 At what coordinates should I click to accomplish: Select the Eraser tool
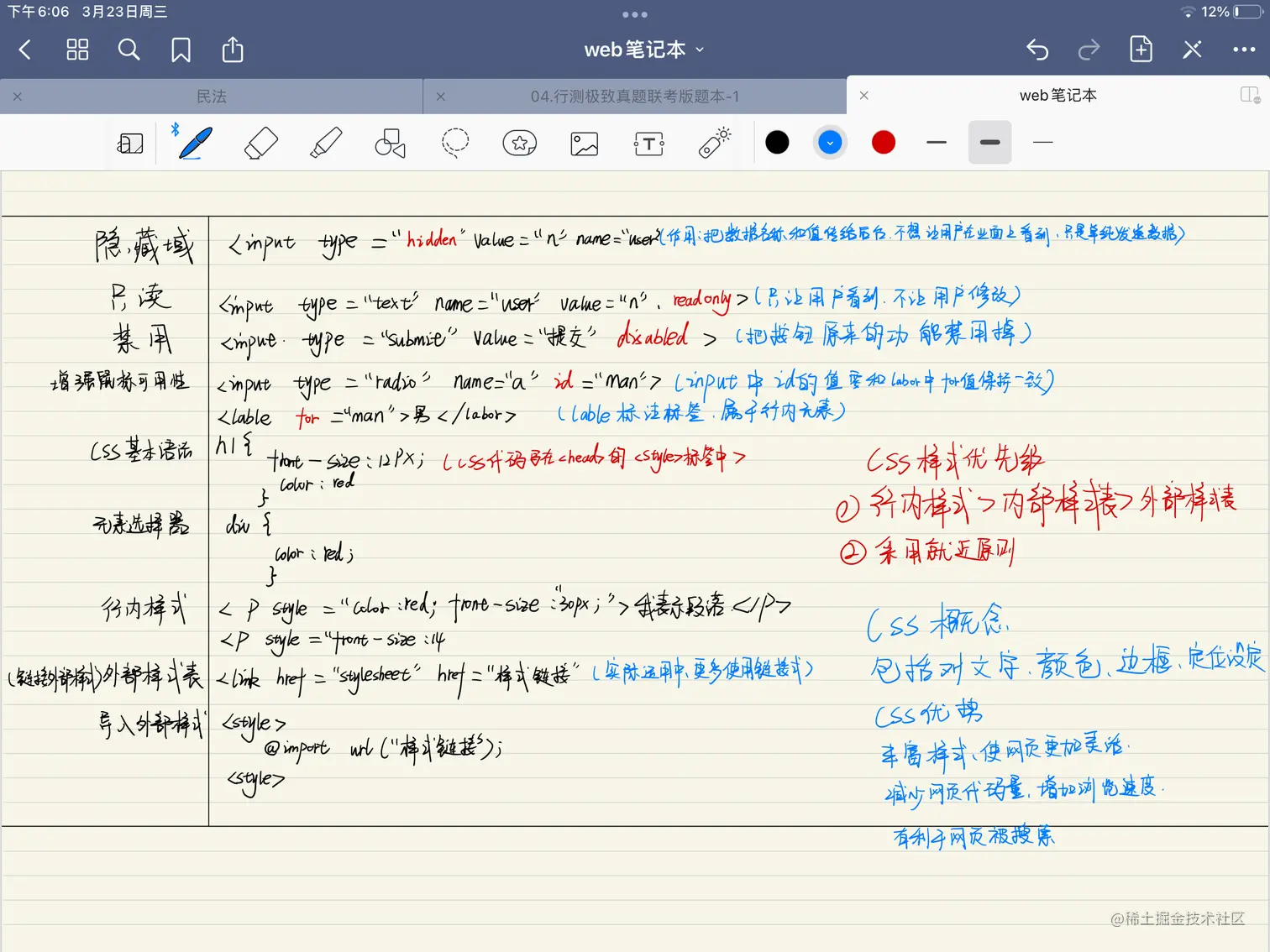click(260, 143)
